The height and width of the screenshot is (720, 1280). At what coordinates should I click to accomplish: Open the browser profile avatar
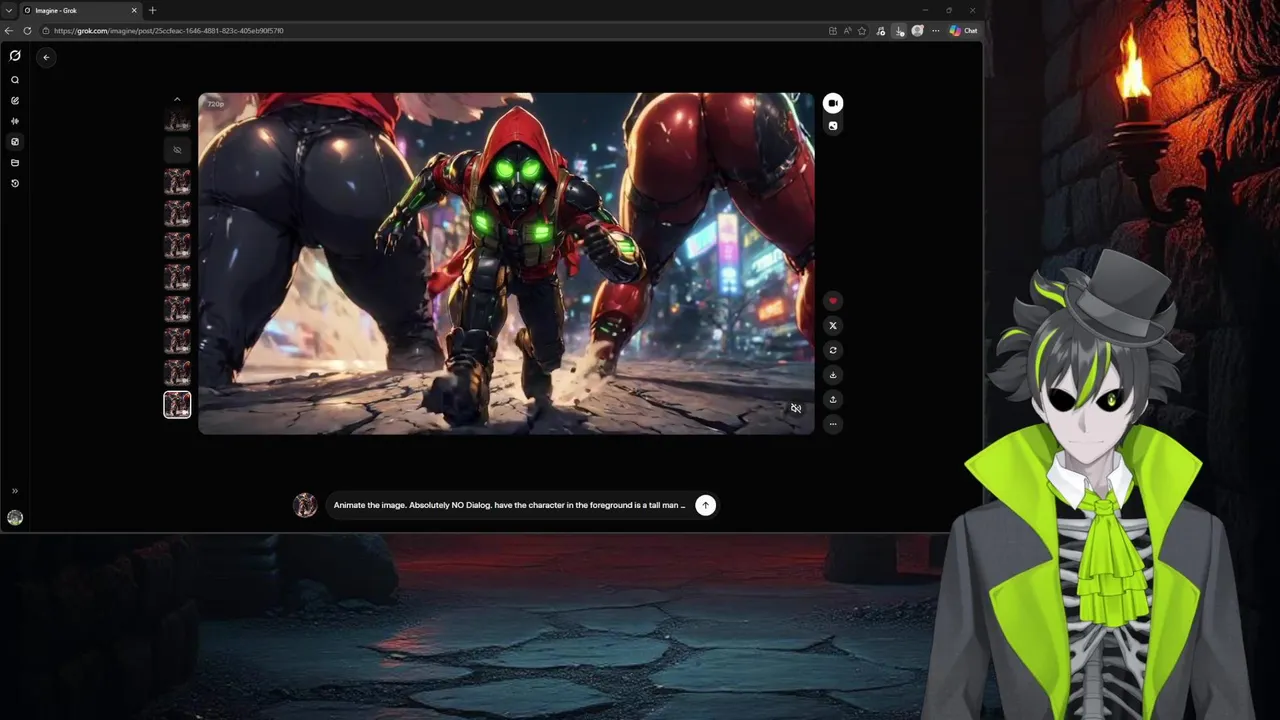click(x=917, y=31)
